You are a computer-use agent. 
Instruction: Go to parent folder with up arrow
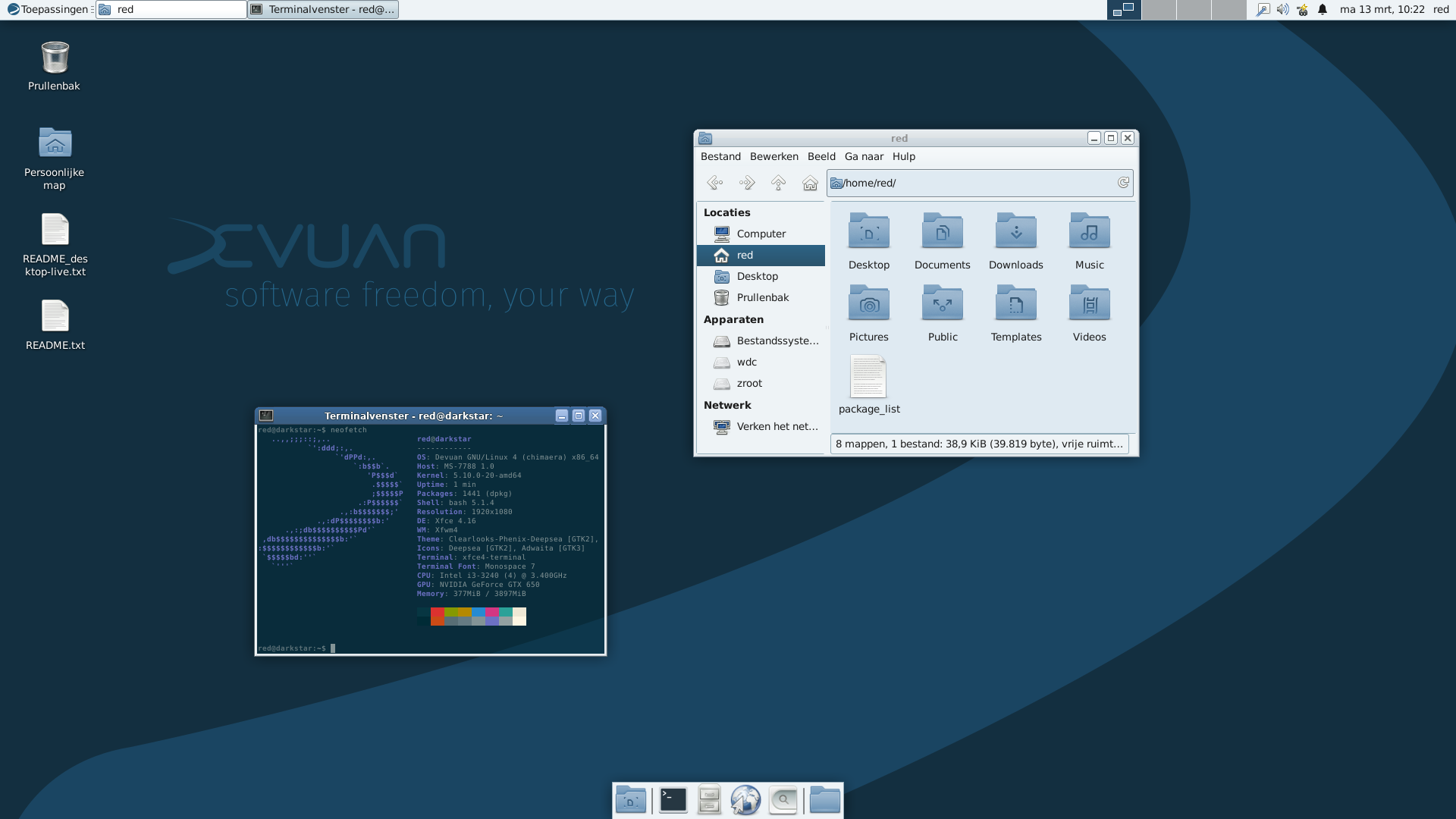coord(778,183)
